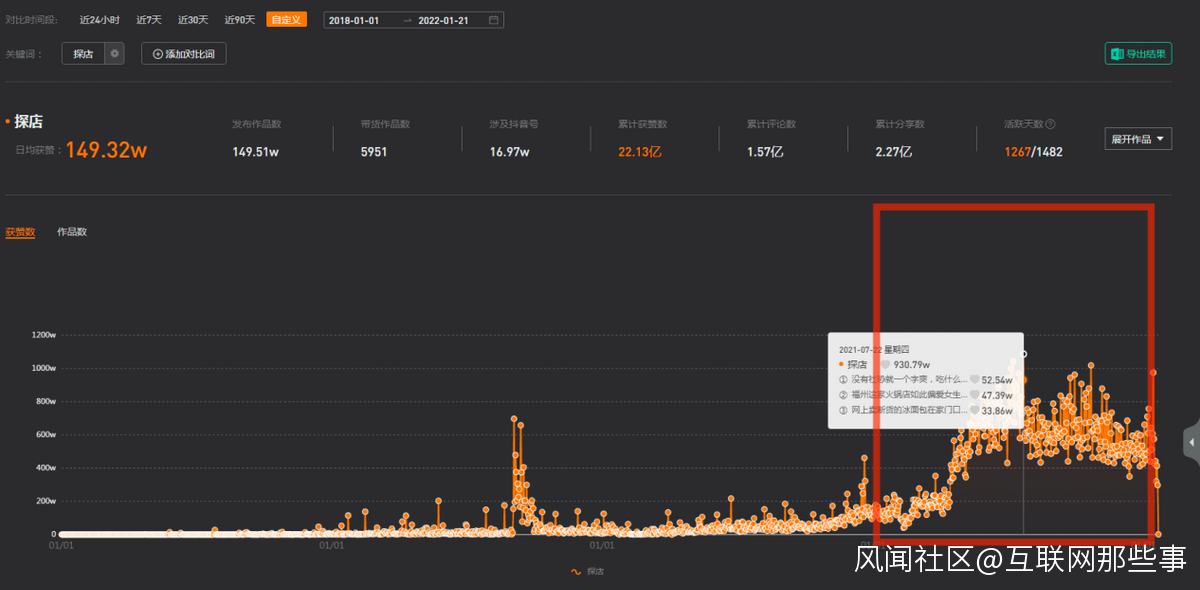1200x590 pixels.
Task: Select the 近90天 time range
Action: 240,20
